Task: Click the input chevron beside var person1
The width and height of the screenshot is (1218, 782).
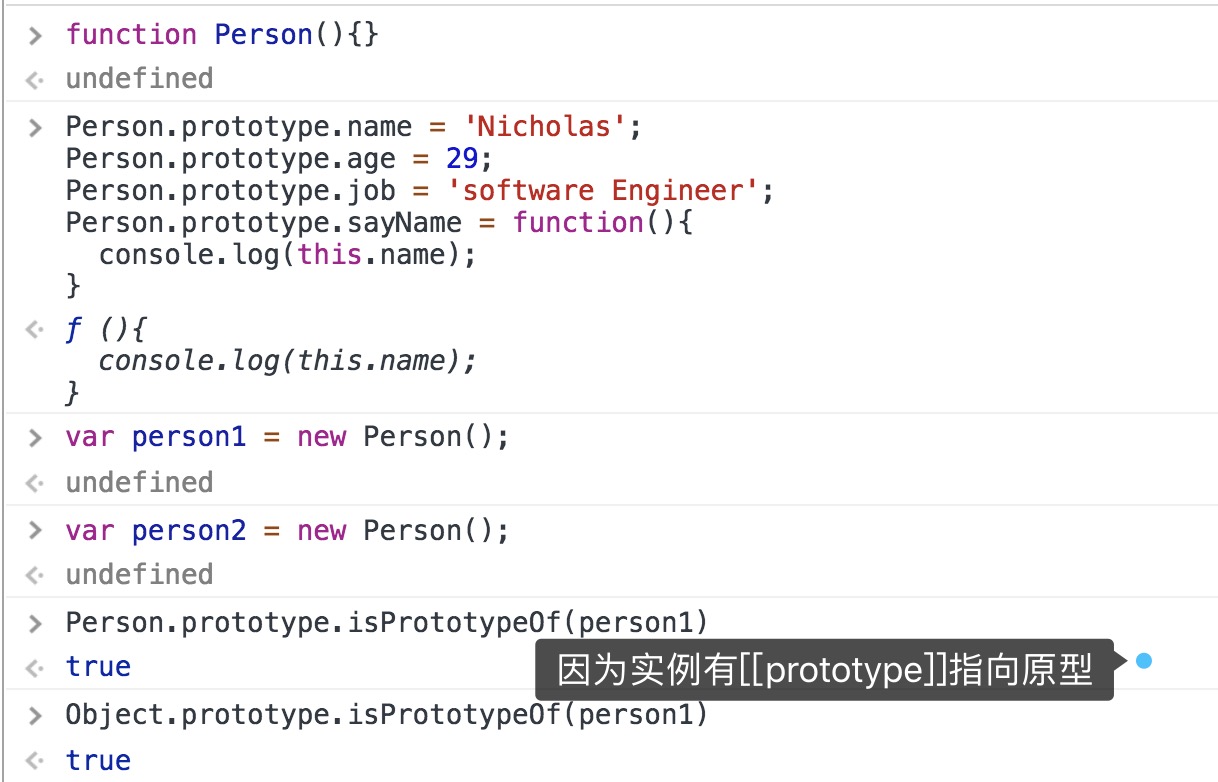Action: click(x=36, y=438)
